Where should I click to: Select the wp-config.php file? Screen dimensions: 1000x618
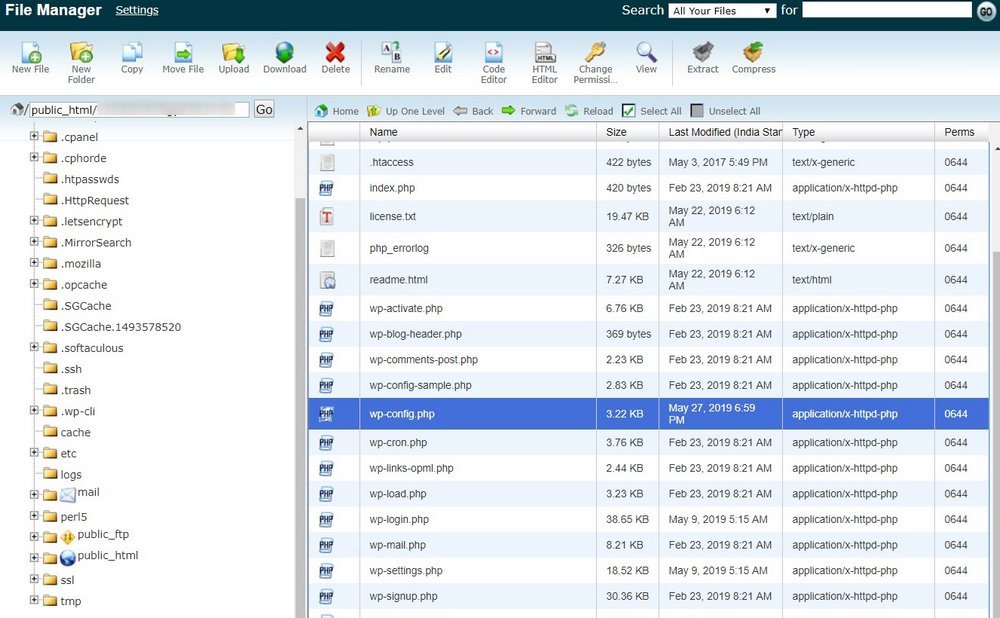[649, 414]
